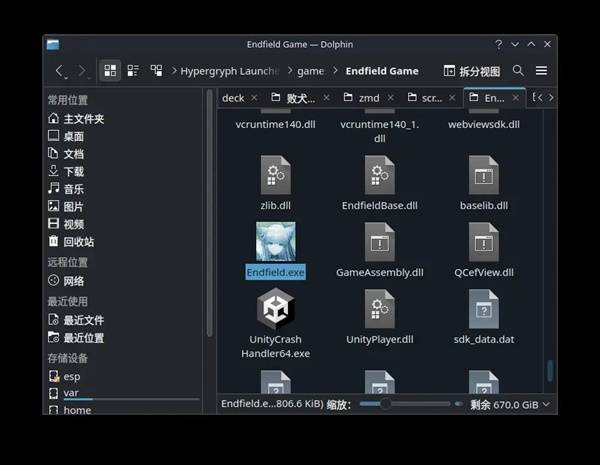Open the search magnifier in toolbar
The height and width of the screenshot is (465, 600).
(518, 71)
